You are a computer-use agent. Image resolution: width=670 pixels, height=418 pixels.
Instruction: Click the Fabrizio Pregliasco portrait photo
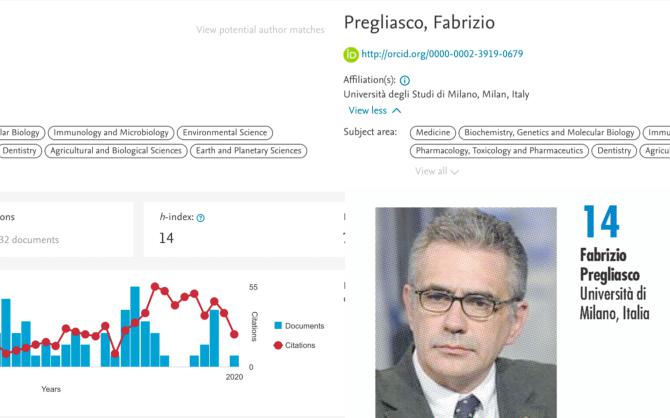pyautogui.click(x=466, y=312)
